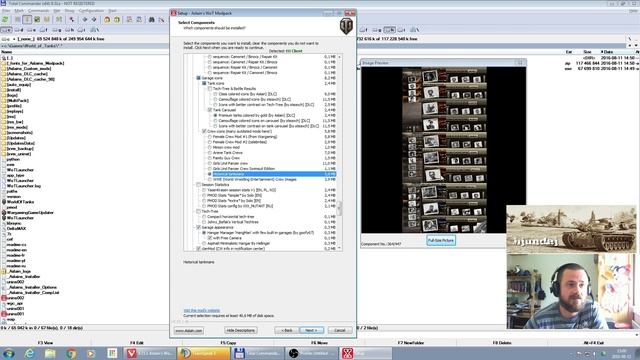Image resolution: width=640 pixels, height=360 pixels.
Task: Check the Session Statistics checkbox
Action: coord(199,185)
